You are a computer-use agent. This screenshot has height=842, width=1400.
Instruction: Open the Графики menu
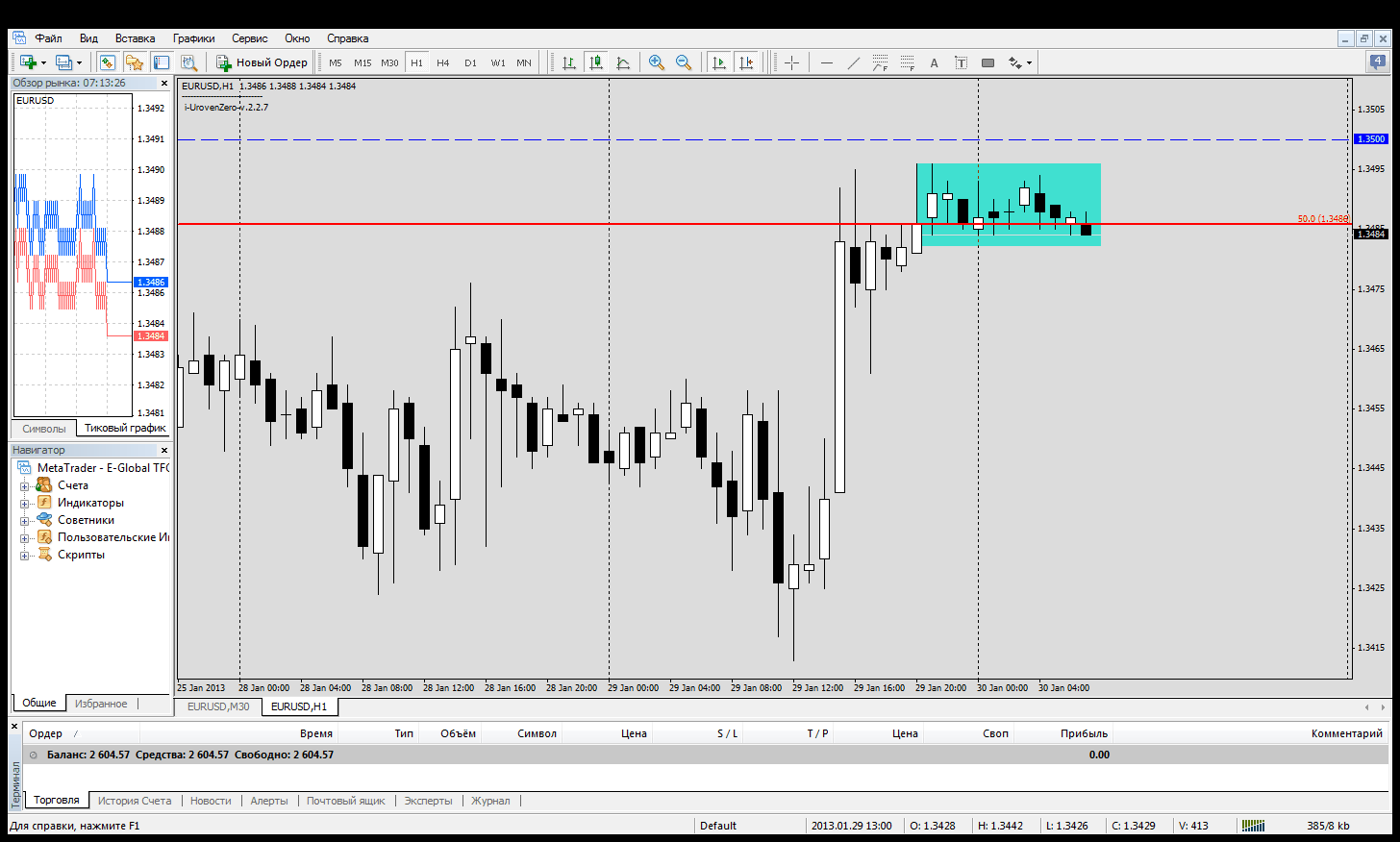click(193, 38)
